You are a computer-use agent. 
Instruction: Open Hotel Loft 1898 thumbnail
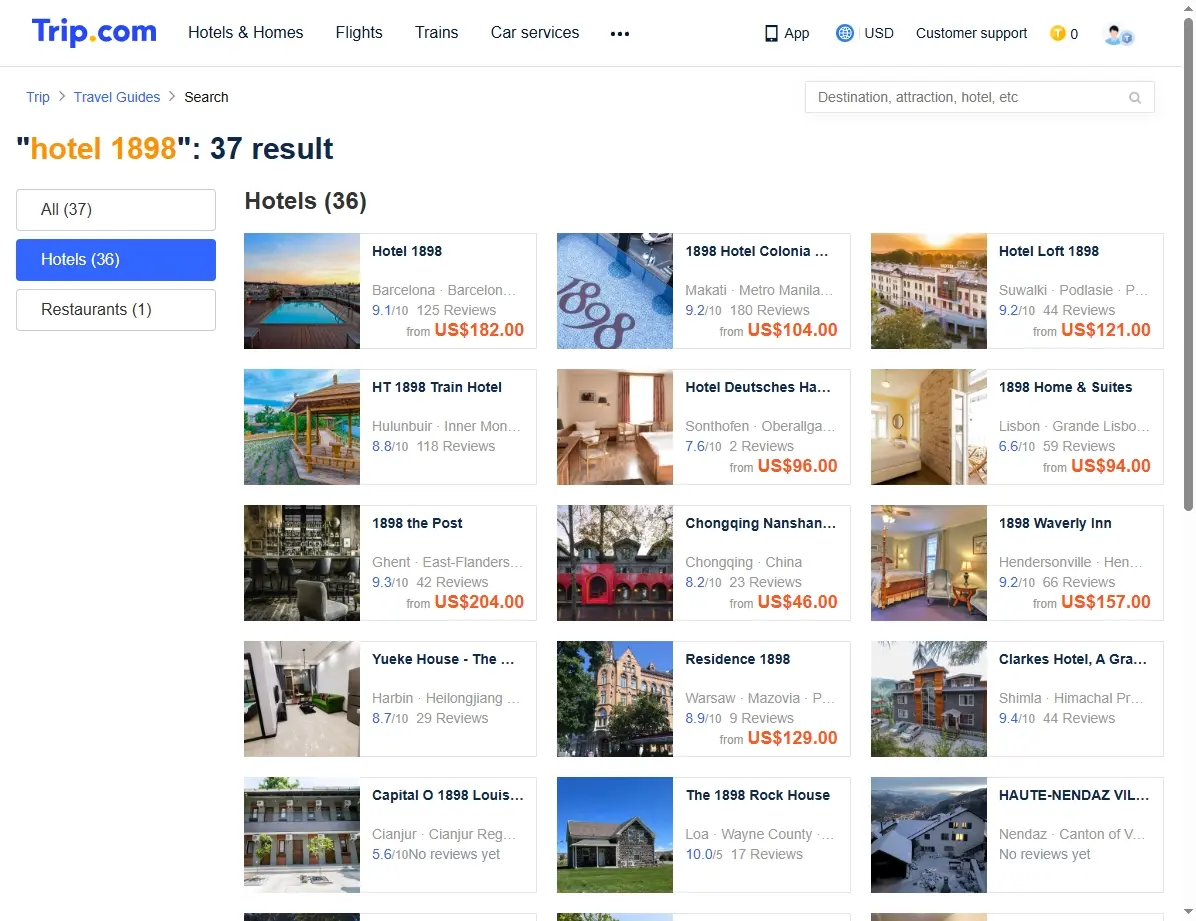pos(928,291)
